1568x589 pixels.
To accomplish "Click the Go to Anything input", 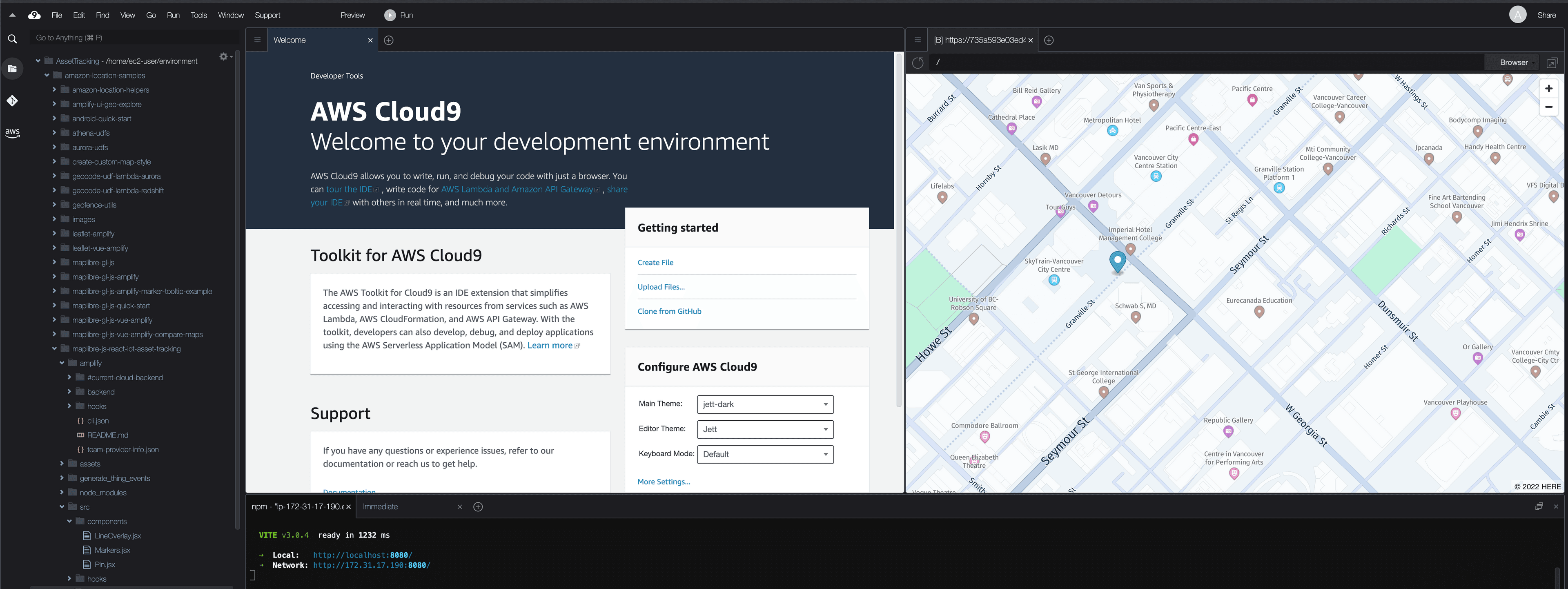I will tap(134, 38).
